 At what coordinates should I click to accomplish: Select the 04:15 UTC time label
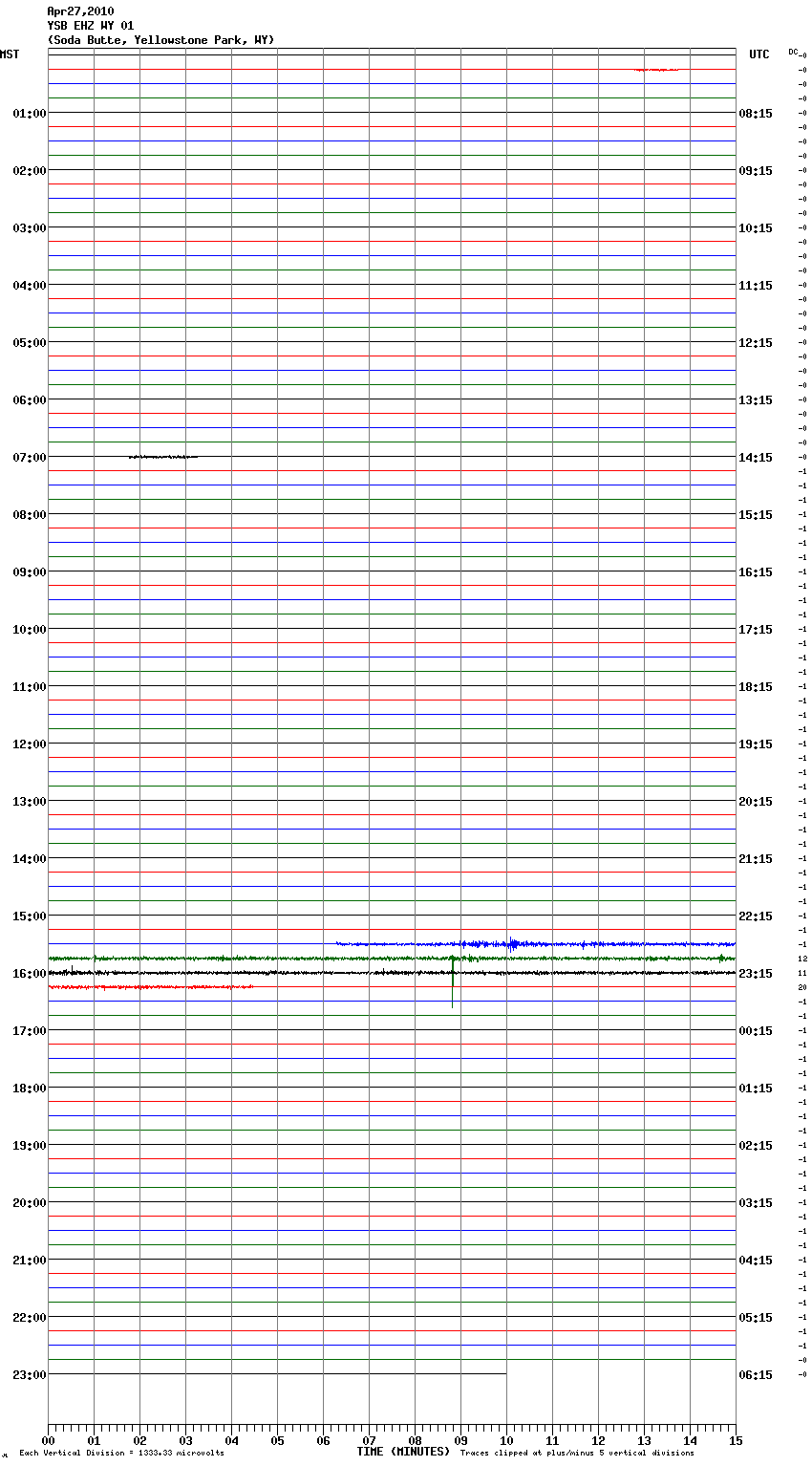(x=756, y=1261)
